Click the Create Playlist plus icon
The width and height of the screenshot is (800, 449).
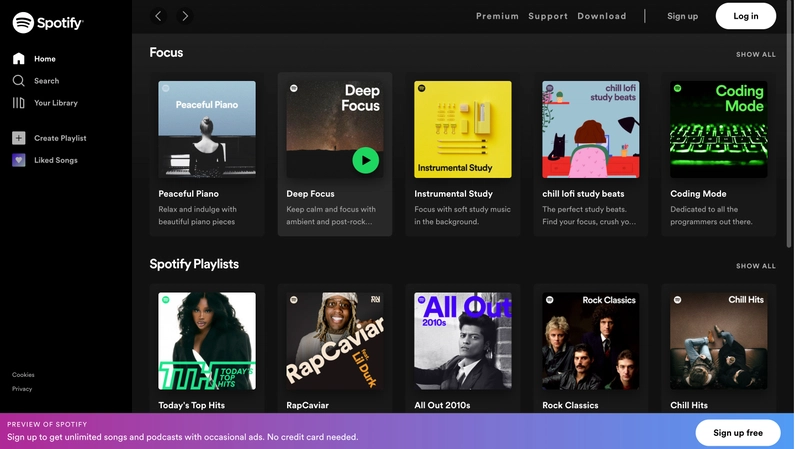[x=18, y=138]
